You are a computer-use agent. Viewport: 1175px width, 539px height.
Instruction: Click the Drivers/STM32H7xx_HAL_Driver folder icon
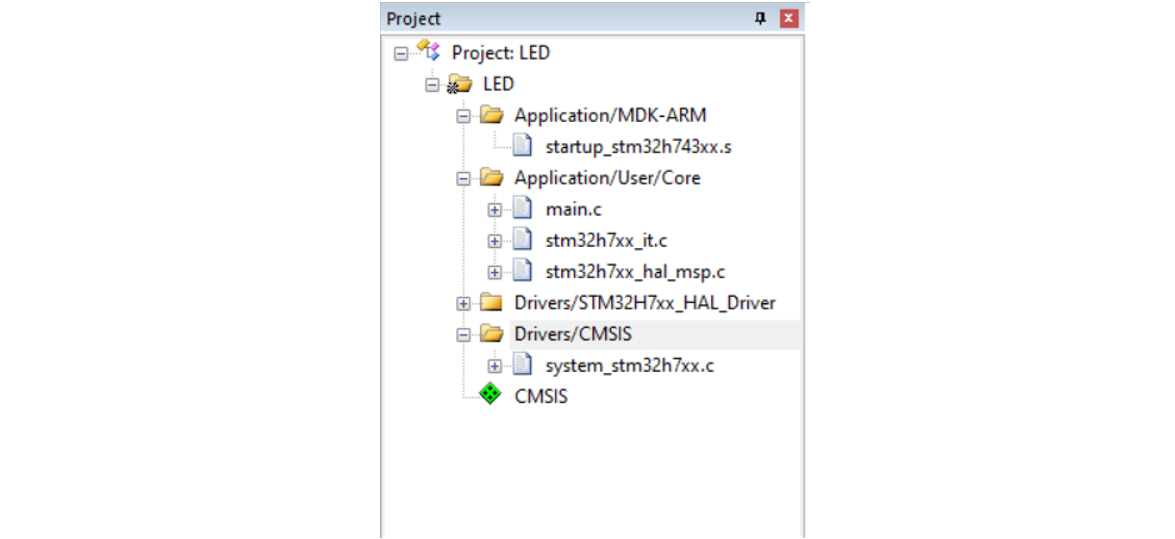(492, 303)
